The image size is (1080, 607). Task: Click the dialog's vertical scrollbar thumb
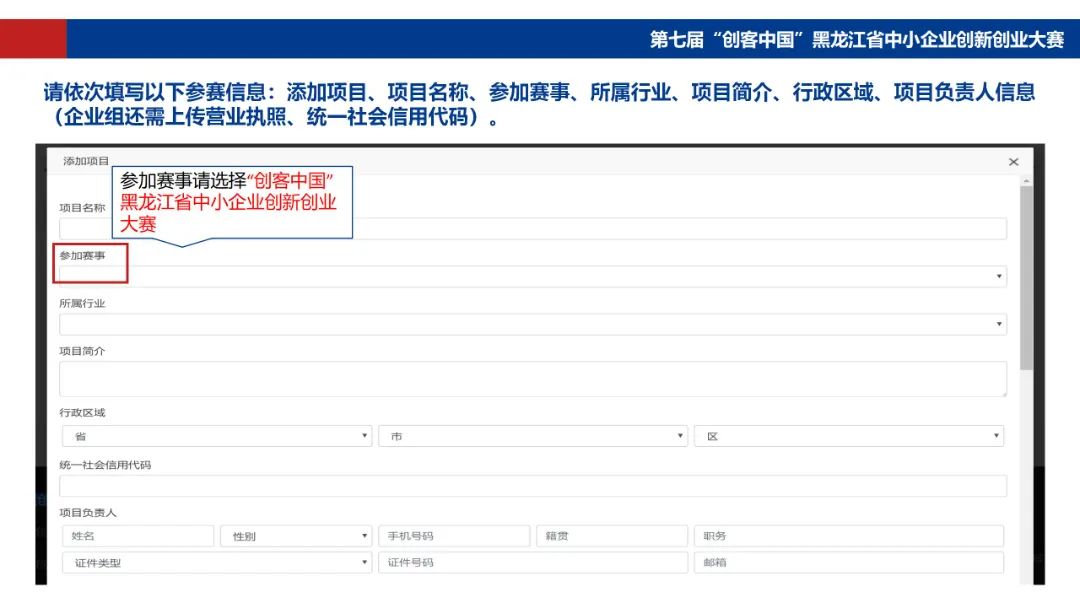[1026, 278]
